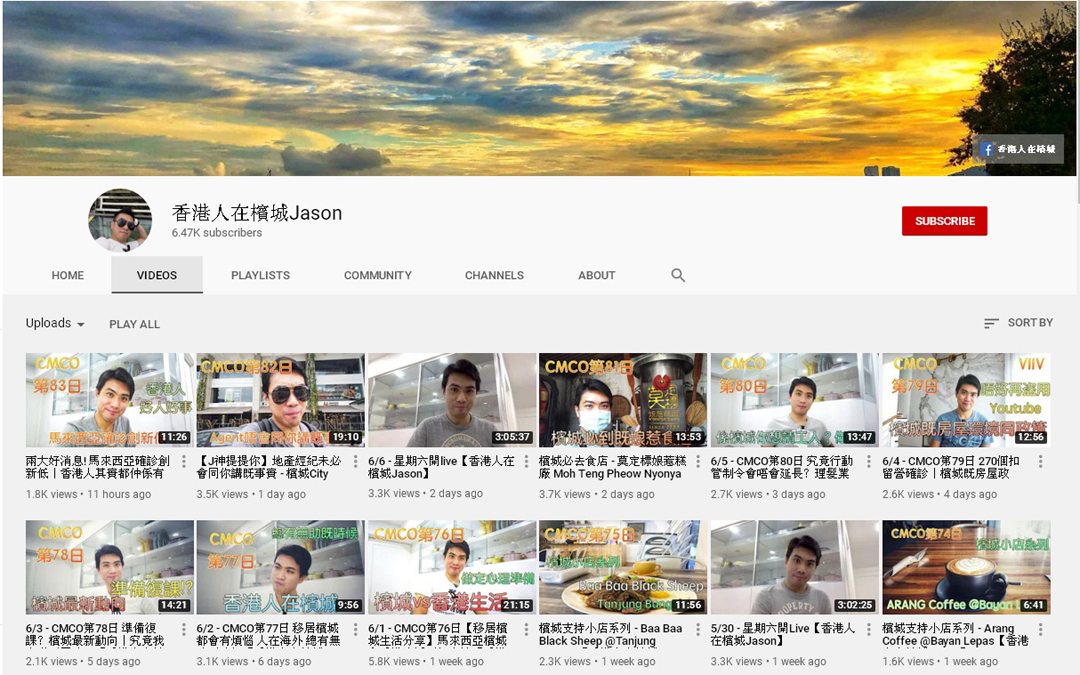The width and height of the screenshot is (1080, 675).
Task: Play the 11:56 Baa Baa Black Sheep thumbnail
Action: [623, 568]
